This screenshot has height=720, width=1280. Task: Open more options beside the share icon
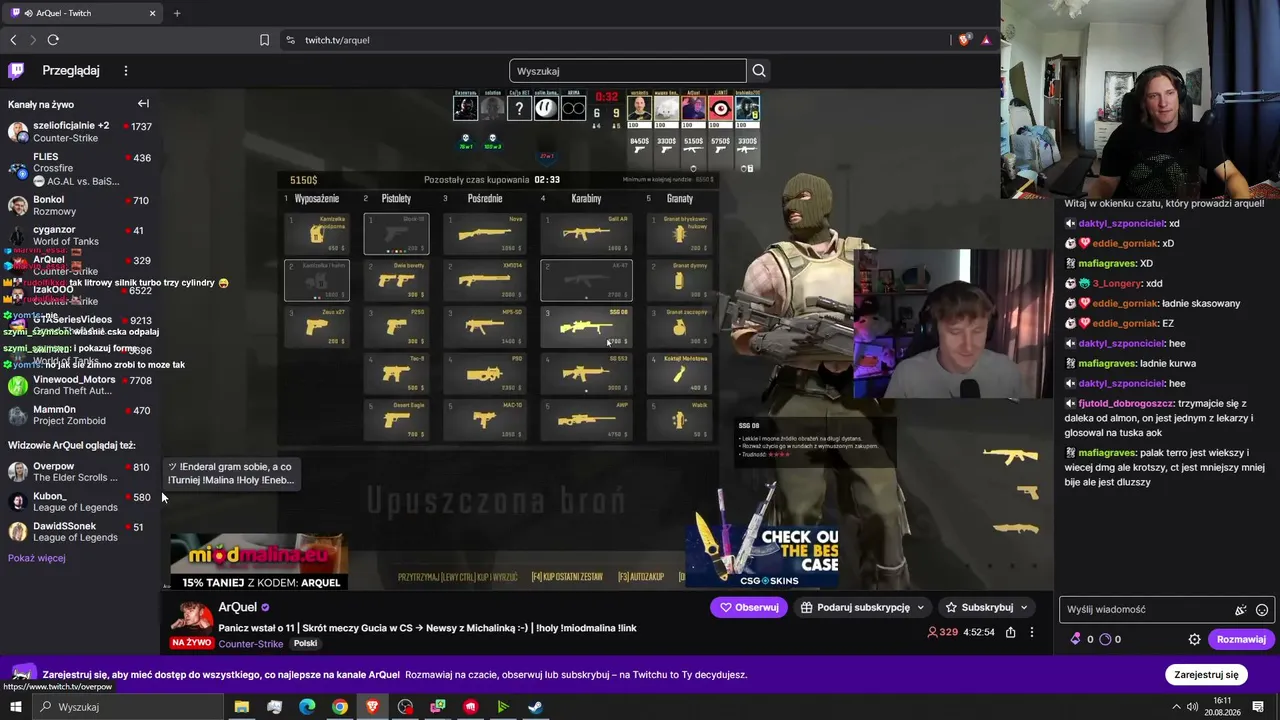click(1032, 632)
